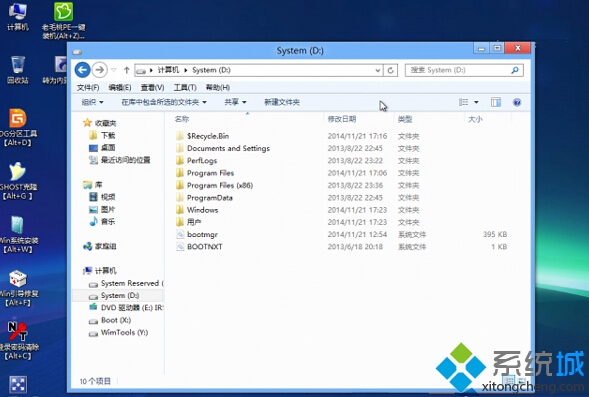Open DVD 驱动器 (E:) in tree
Image resolution: width=589 pixels, height=397 pixels.
click(131, 308)
